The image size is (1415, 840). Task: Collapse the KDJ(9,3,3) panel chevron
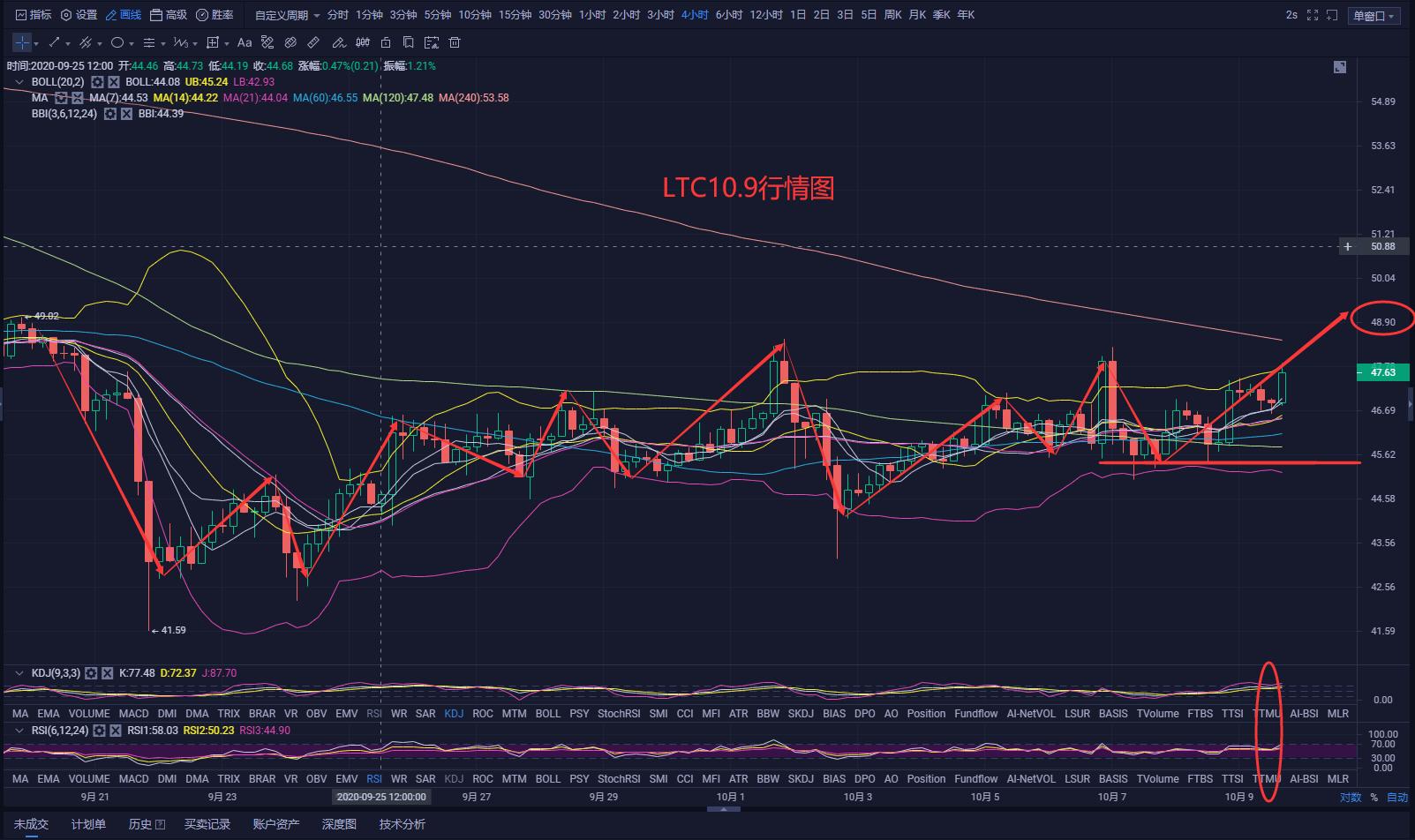point(19,673)
